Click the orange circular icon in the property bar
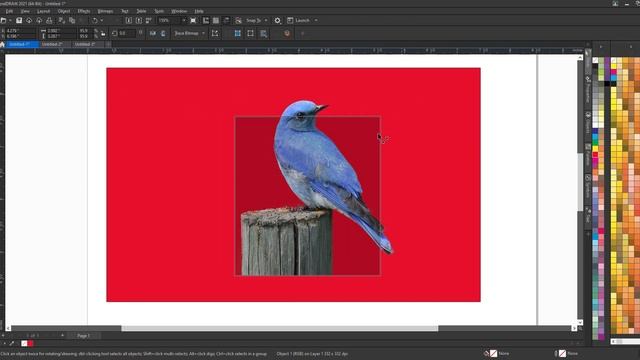640x360 pixels. [287, 33]
